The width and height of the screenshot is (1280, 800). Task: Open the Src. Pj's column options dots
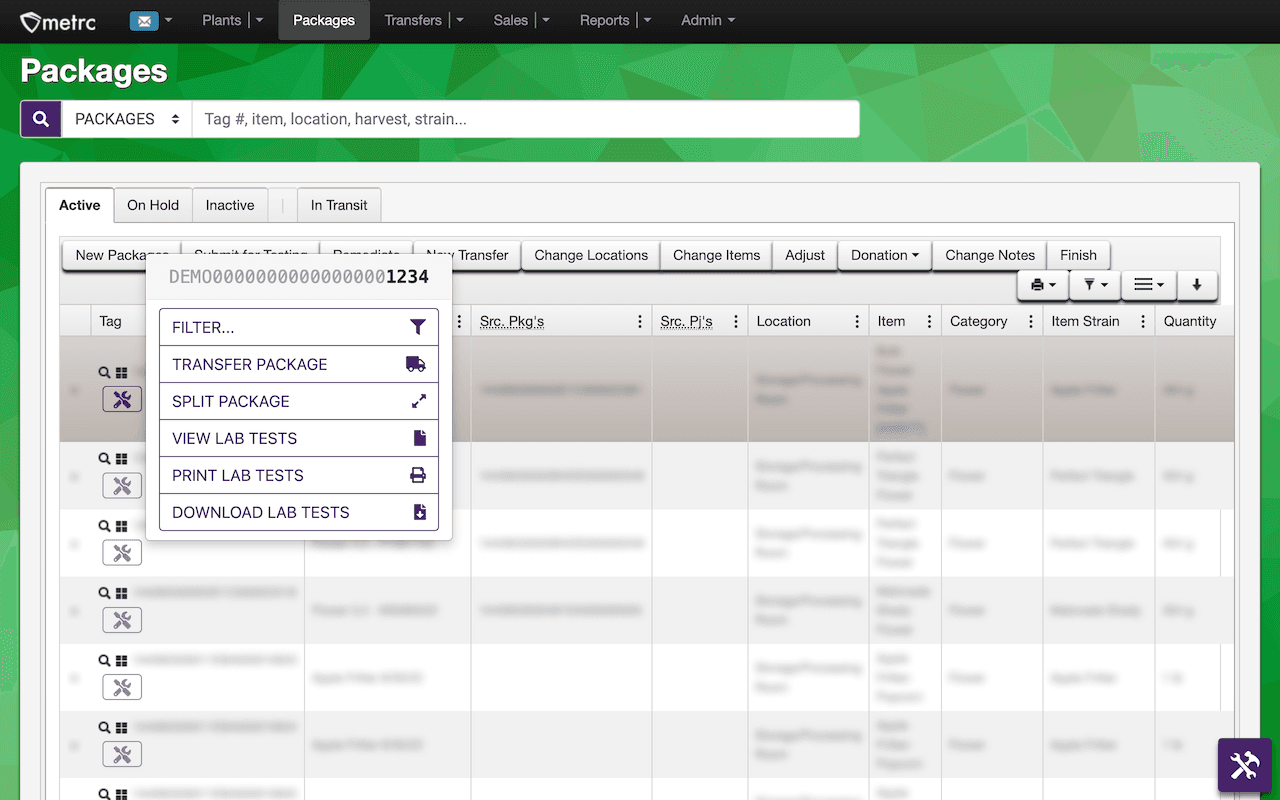(x=736, y=321)
